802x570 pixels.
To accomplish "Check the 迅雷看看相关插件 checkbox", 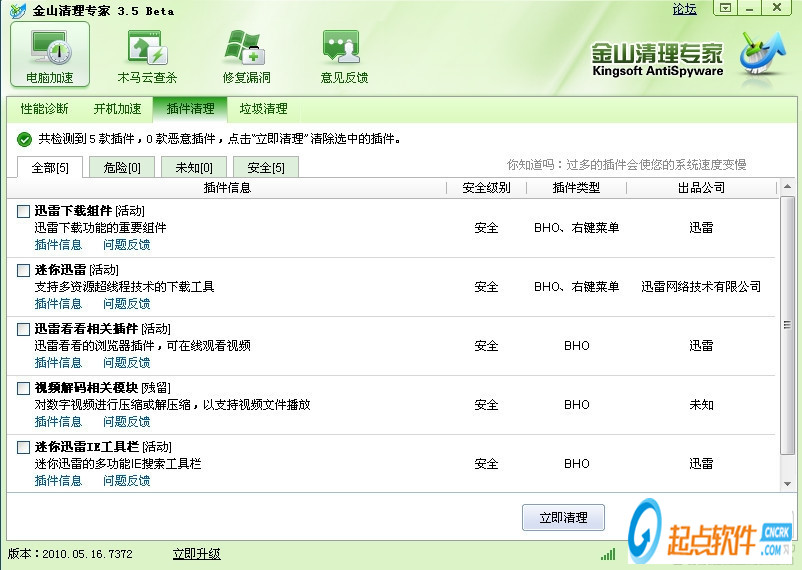I will [x=24, y=329].
